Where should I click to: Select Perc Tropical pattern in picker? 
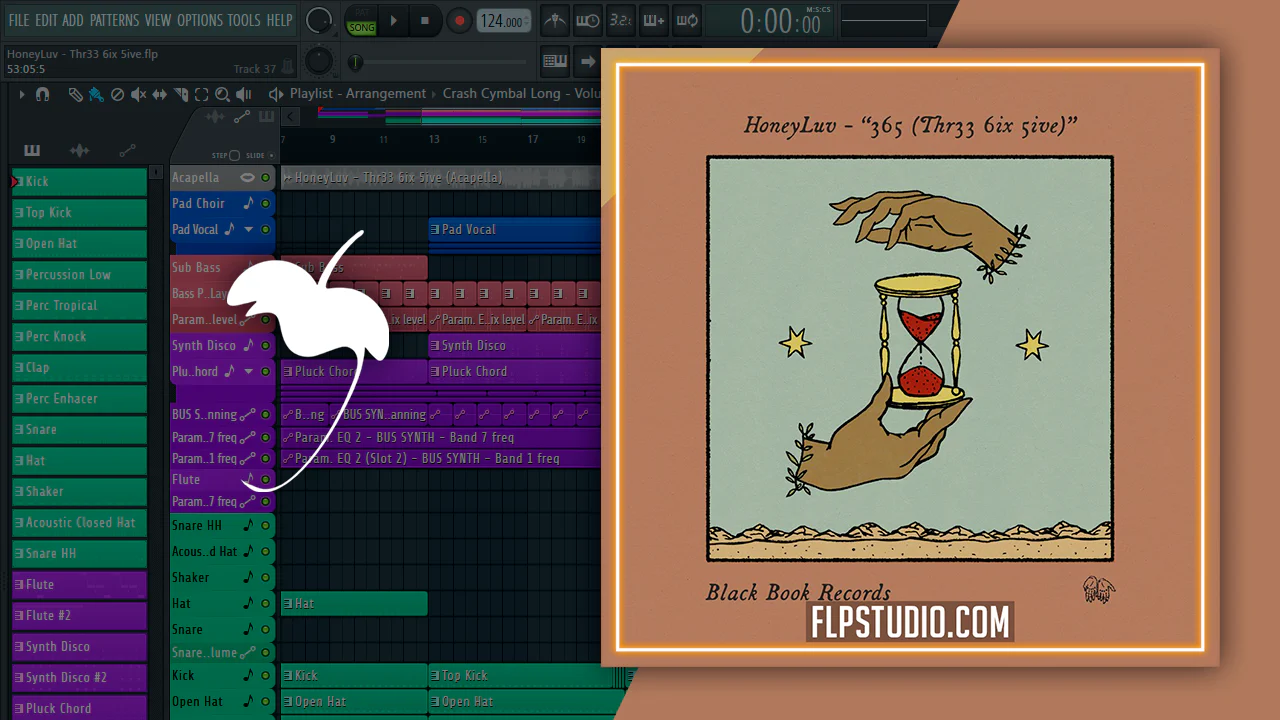(x=79, y=306)
